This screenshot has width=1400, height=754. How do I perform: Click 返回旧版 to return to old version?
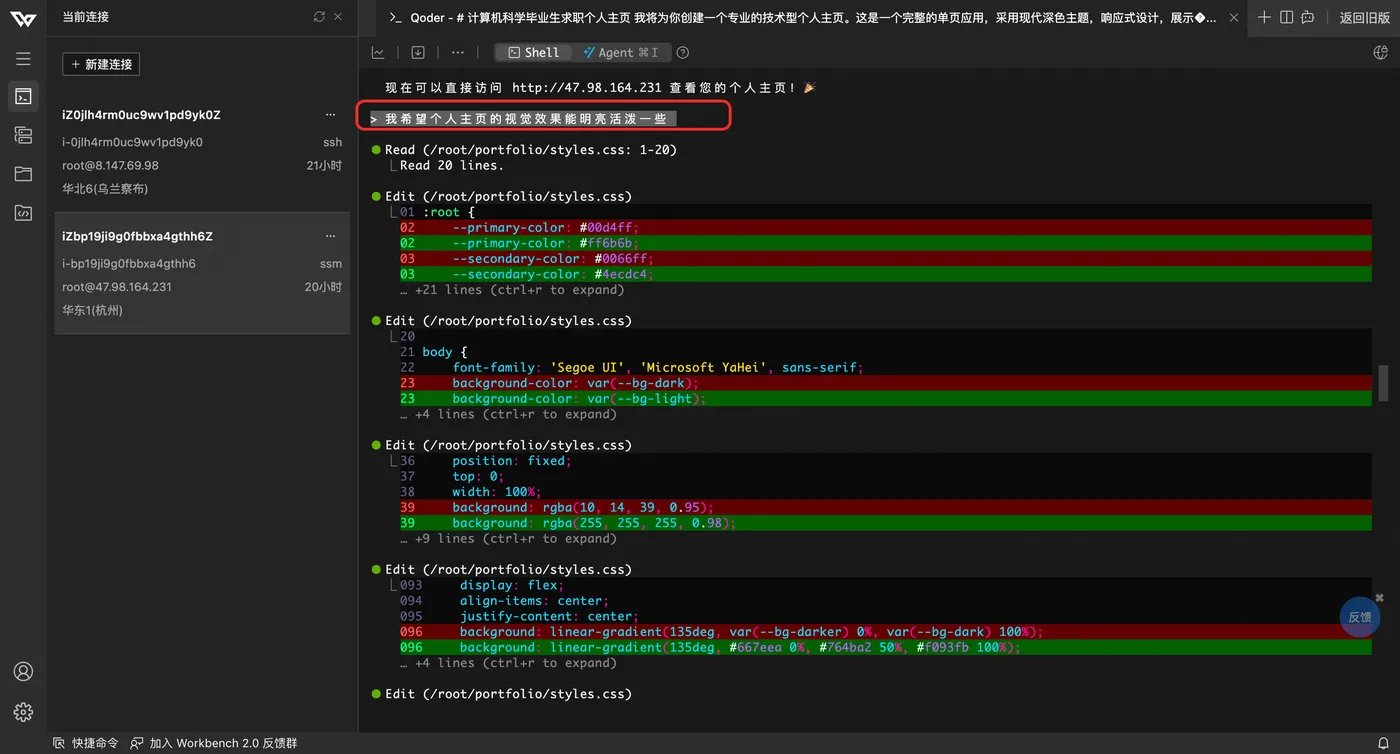[x=1365, y=18]
